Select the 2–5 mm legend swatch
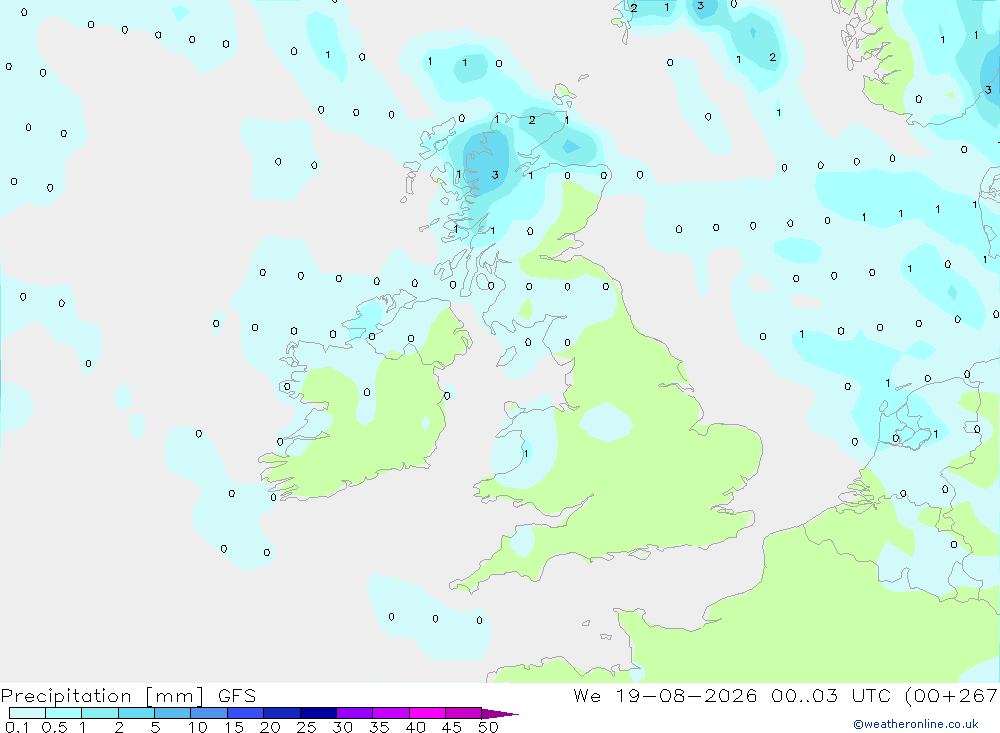The image size is (1000, 733). click(136, 713)
